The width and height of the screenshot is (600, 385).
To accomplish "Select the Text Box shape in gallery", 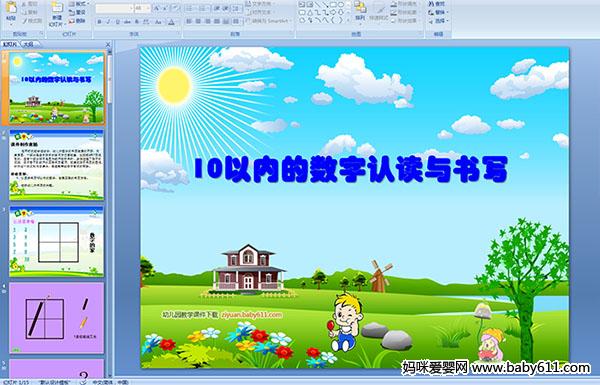I will coord(302,4).
